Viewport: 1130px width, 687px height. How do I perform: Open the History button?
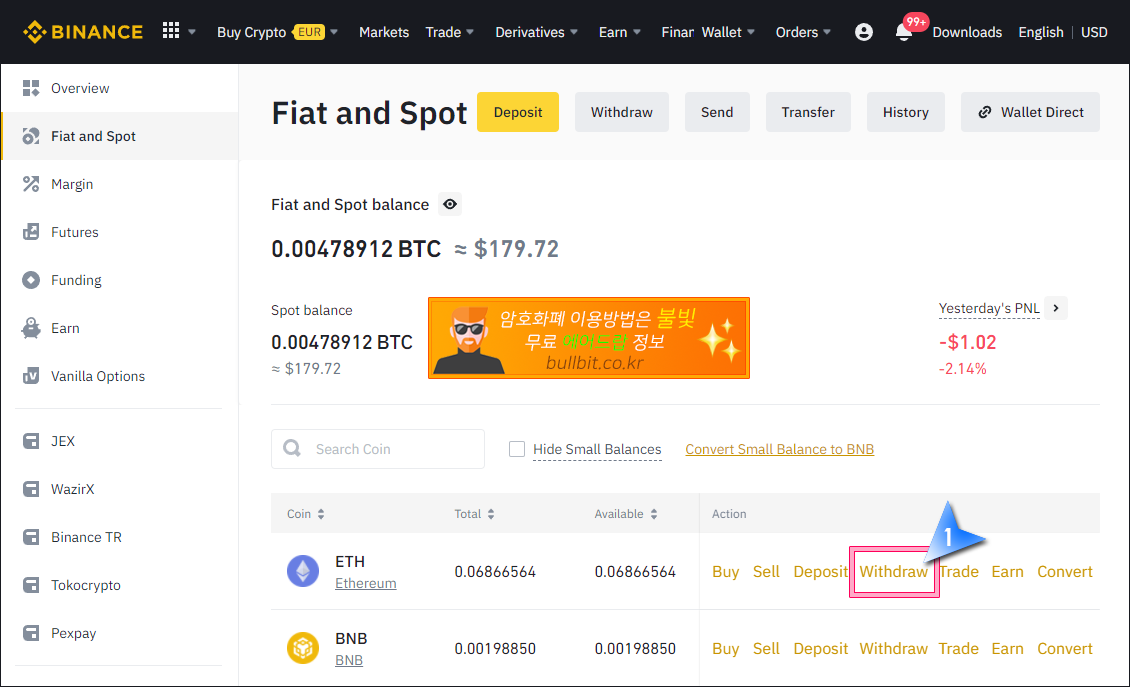tap(905, 112)
